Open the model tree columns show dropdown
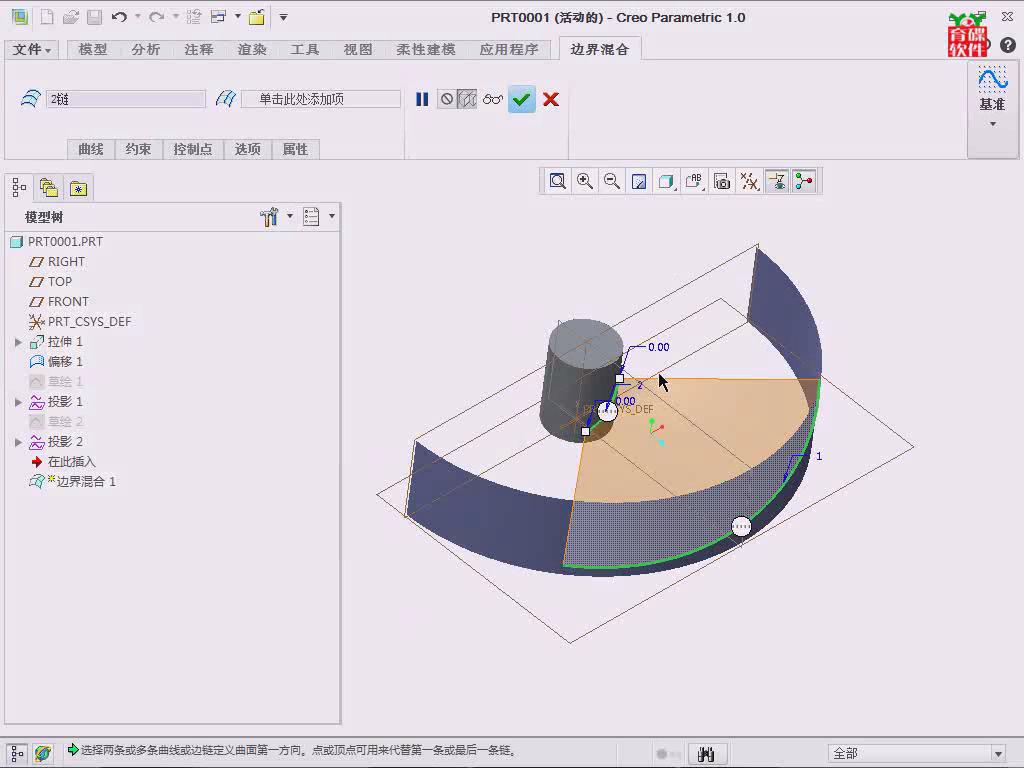This screenshot has height=768, width=1024. tap(332, 216)
